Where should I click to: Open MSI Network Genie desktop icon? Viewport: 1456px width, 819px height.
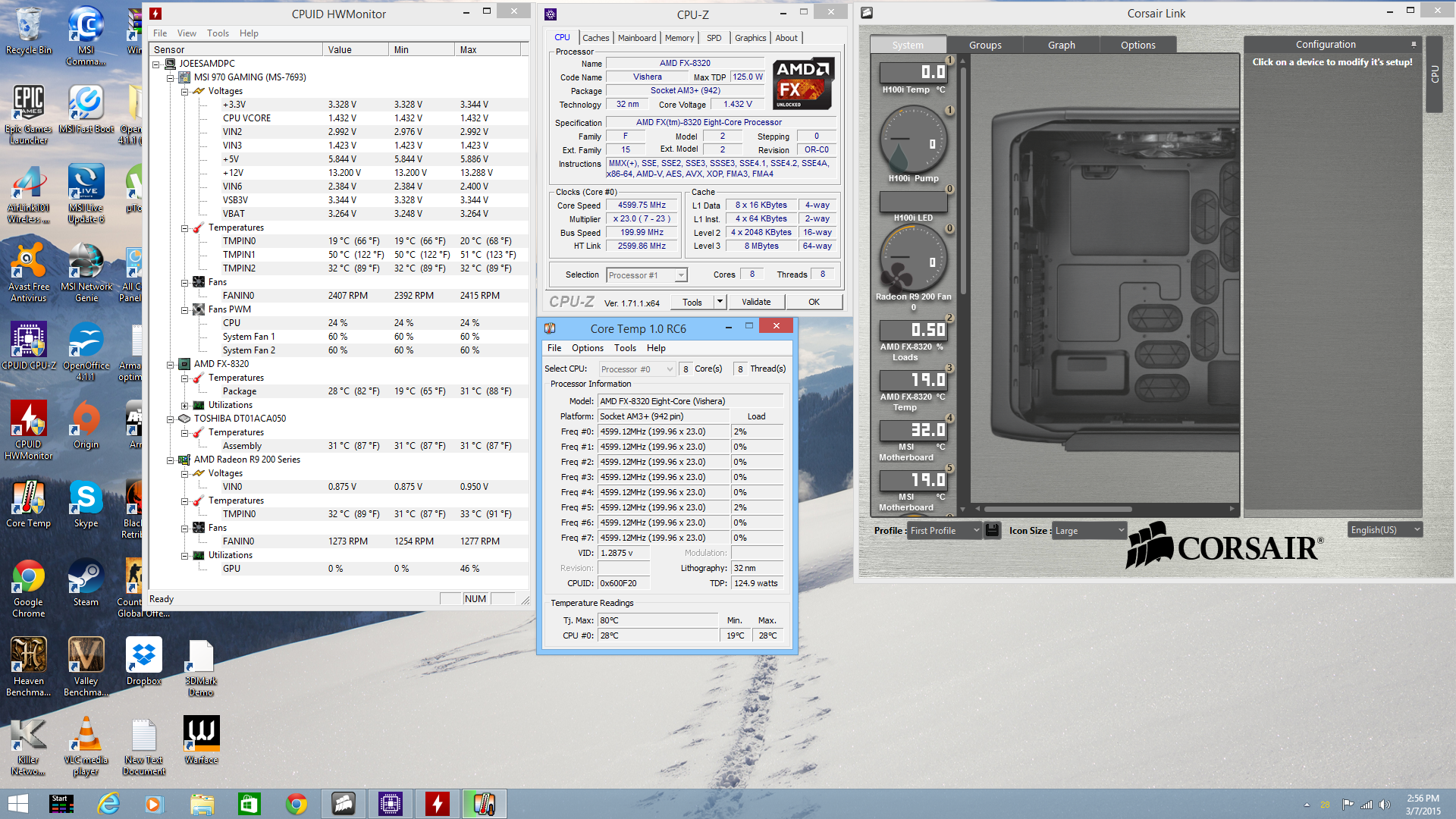[x=86, y=272]
